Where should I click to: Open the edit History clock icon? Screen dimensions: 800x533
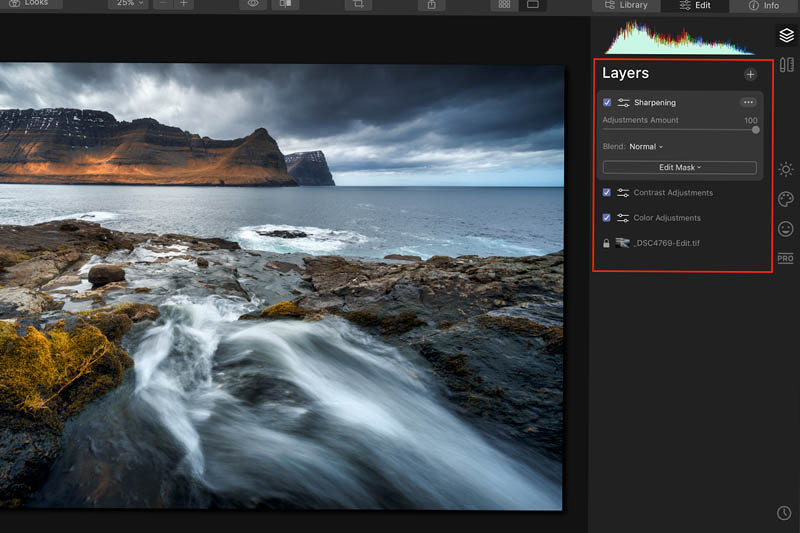pyautogui.click(x=784, y=513)
